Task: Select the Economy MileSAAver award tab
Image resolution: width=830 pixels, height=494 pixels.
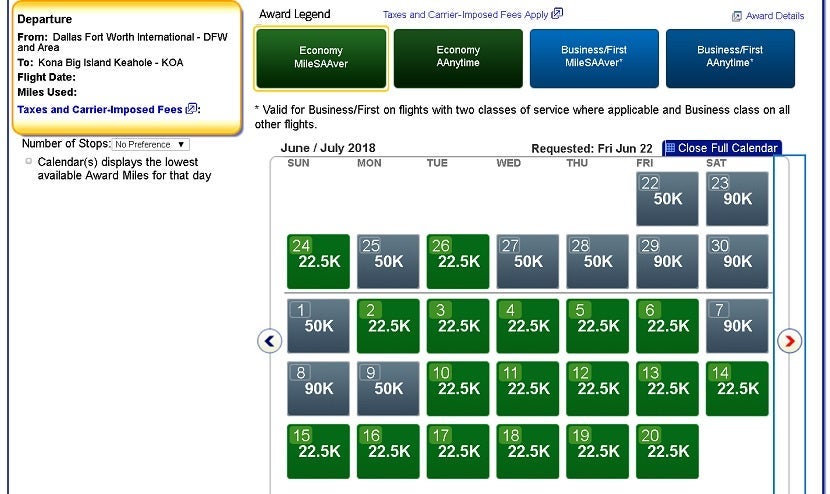Action: [x=321, y=58]
